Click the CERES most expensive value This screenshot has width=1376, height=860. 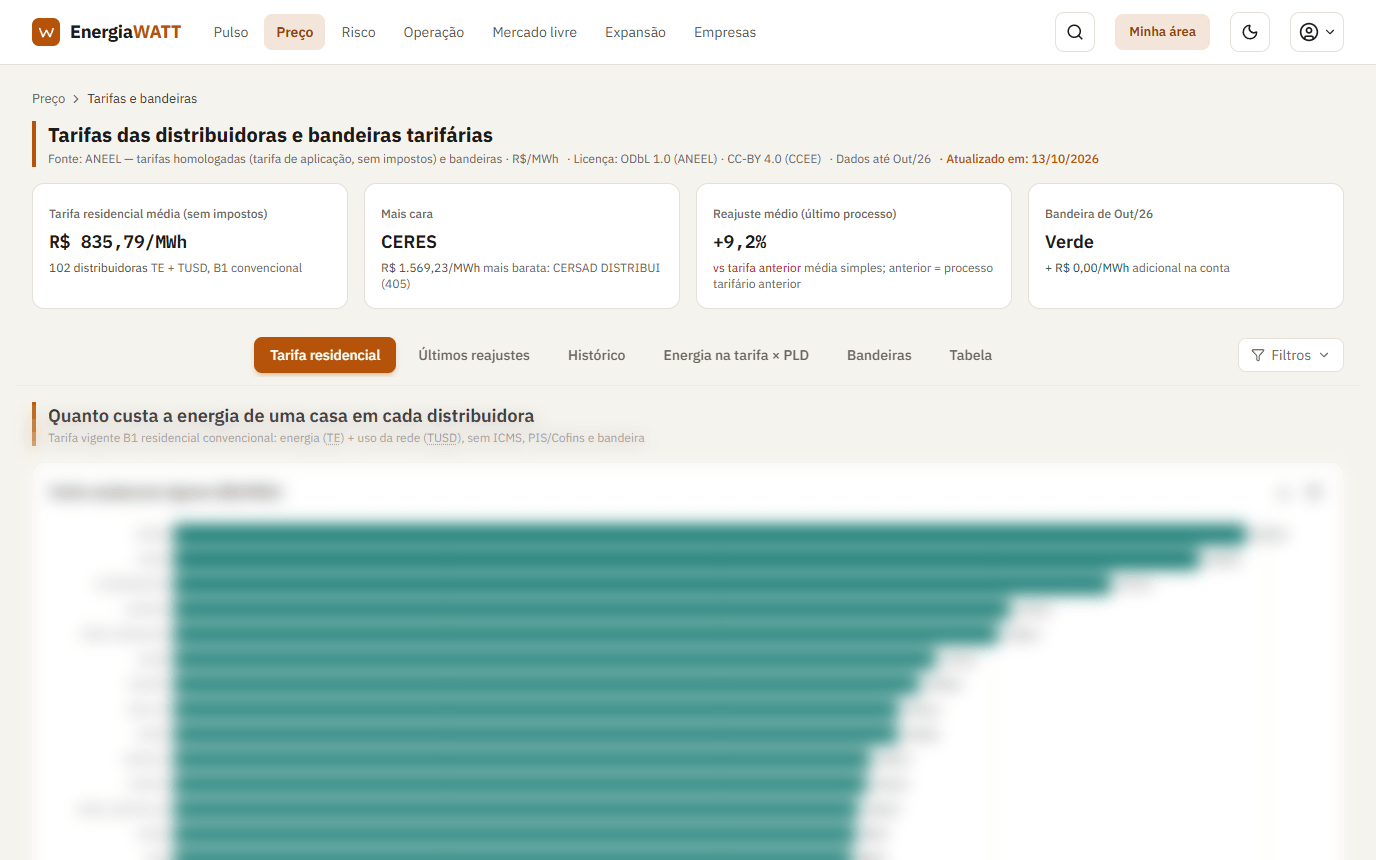[x=409, y=242]
